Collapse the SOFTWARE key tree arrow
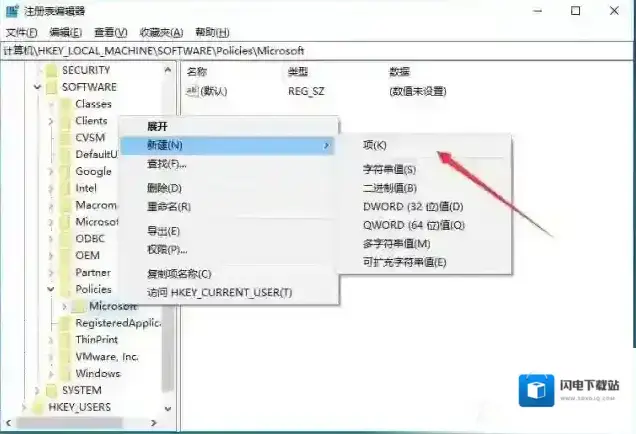The width and height of the screenshot is (636, 434). tap(37, 87)
